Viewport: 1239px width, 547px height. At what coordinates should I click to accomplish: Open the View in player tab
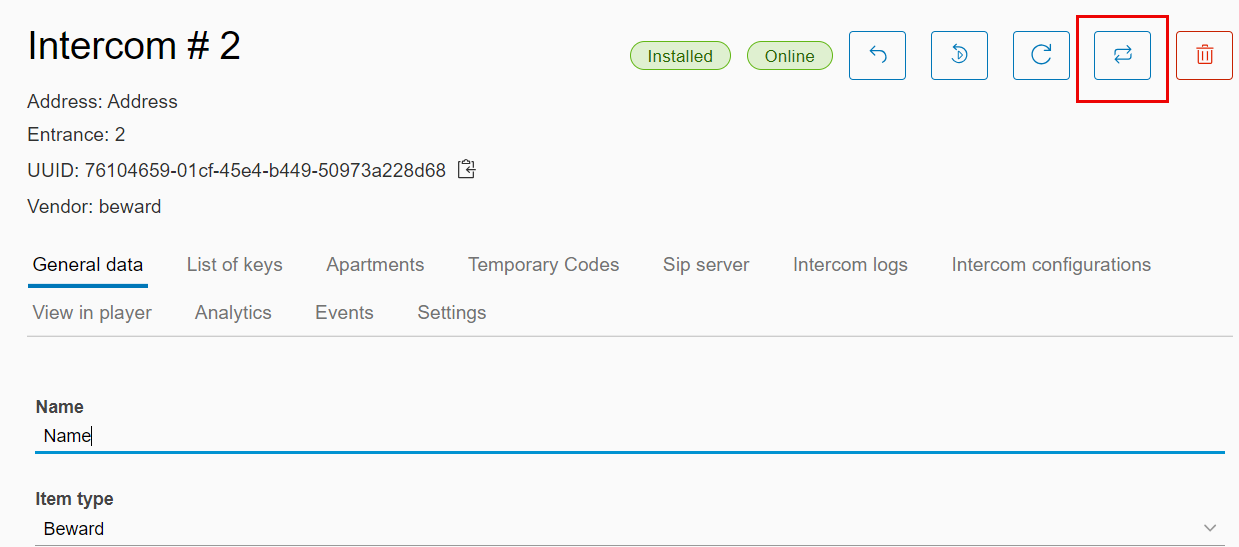[92, 313]
